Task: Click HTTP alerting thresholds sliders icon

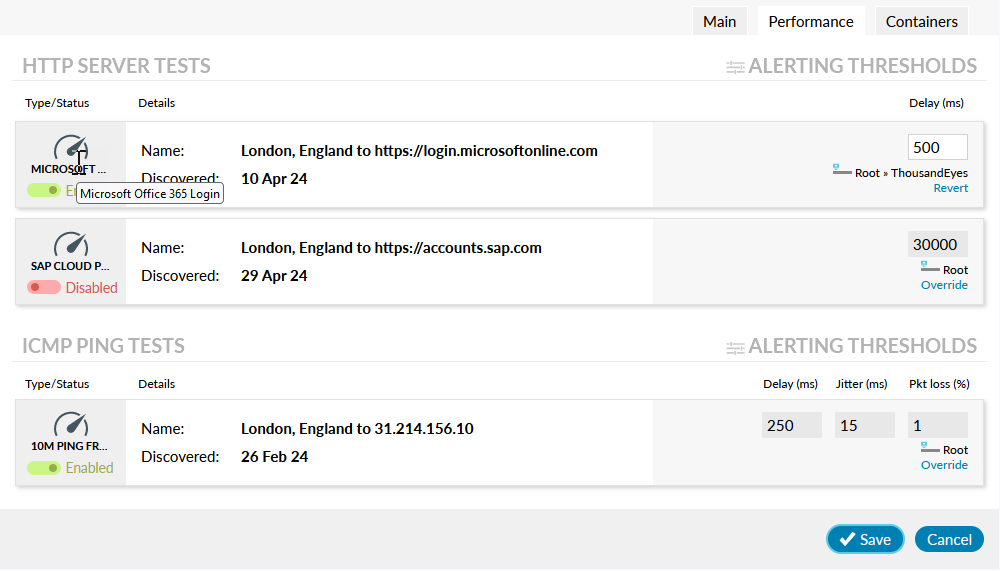Action: 735,67
